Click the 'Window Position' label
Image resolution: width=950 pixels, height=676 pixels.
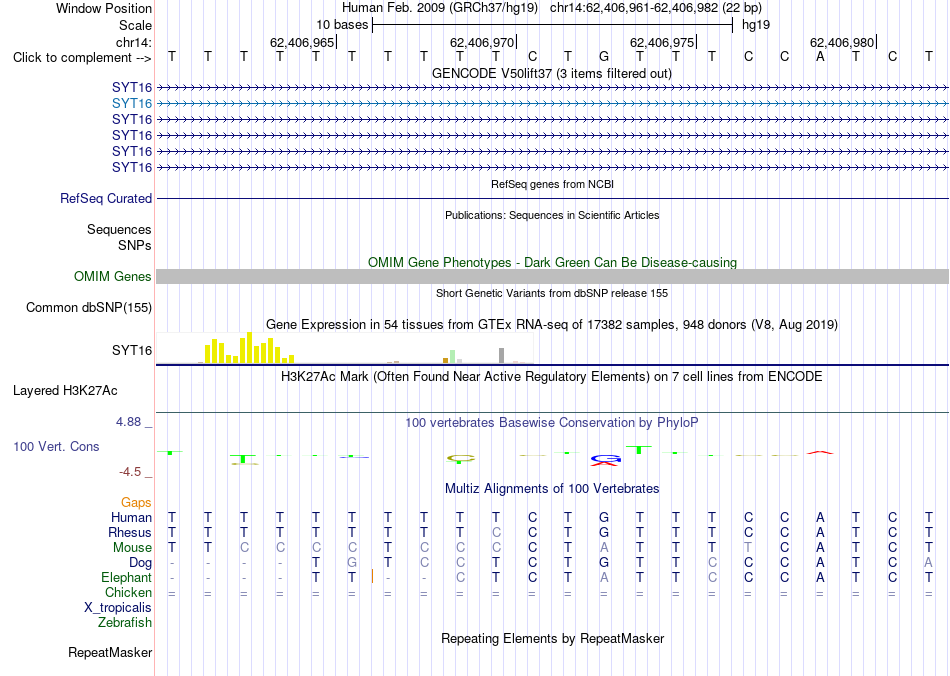(x=104, y=8)
